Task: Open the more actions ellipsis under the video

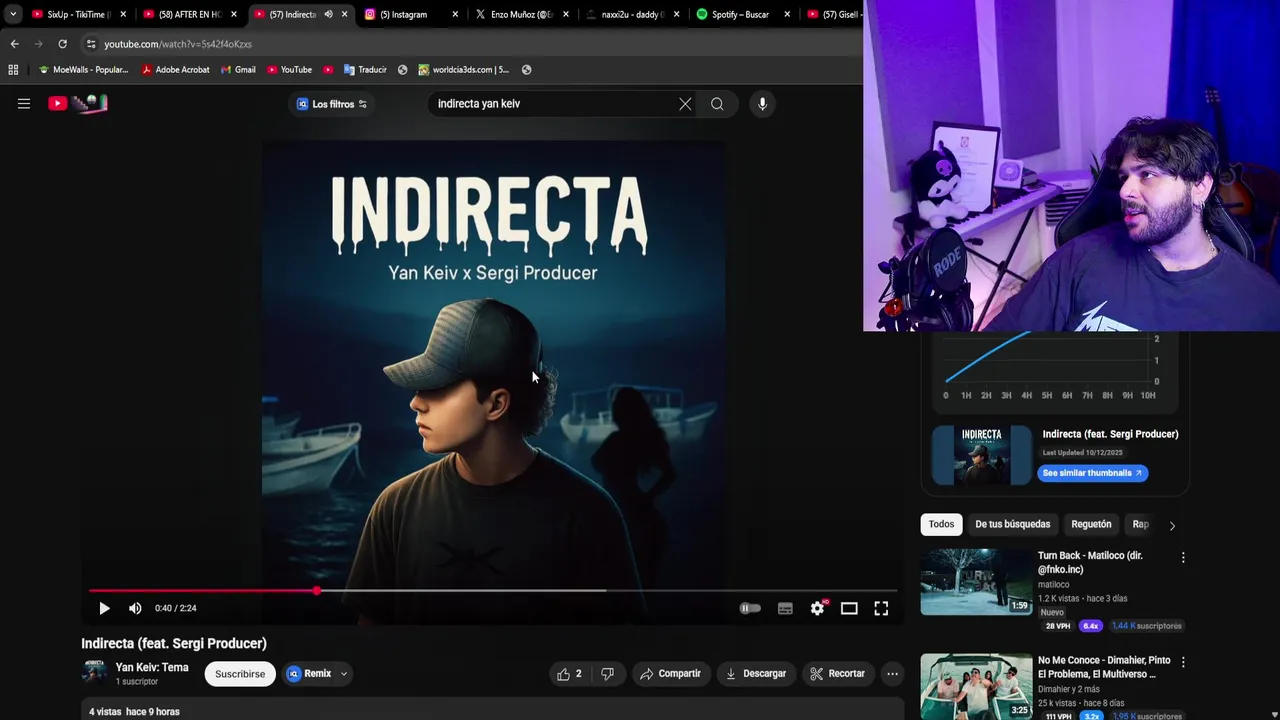Action: click(892, 674)
